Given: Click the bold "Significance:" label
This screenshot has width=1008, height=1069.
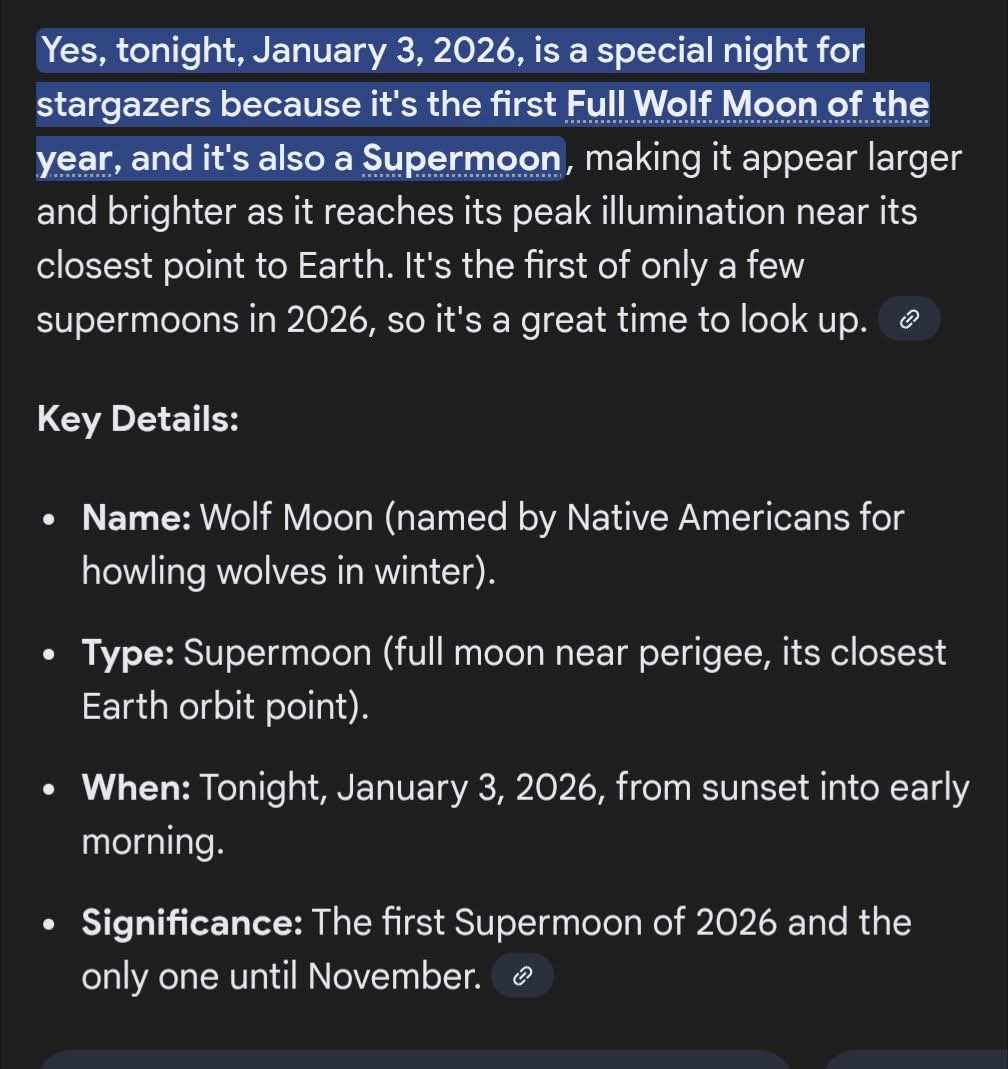Looking at the screenshot, I should (x=192, y=922).
